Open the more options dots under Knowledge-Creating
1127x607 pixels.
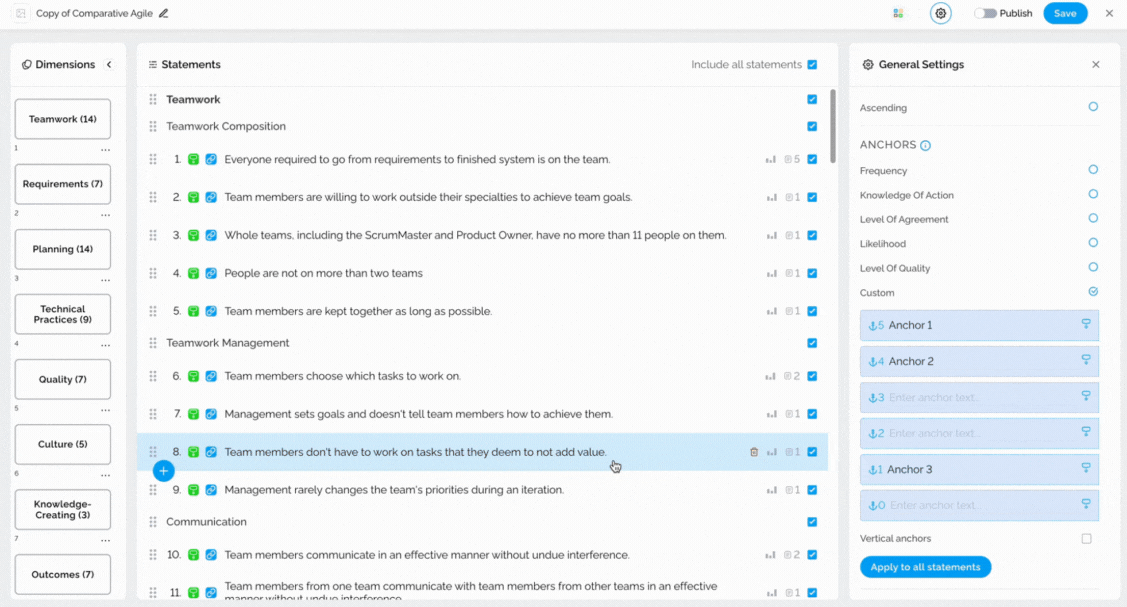click(x=106, y=540)
